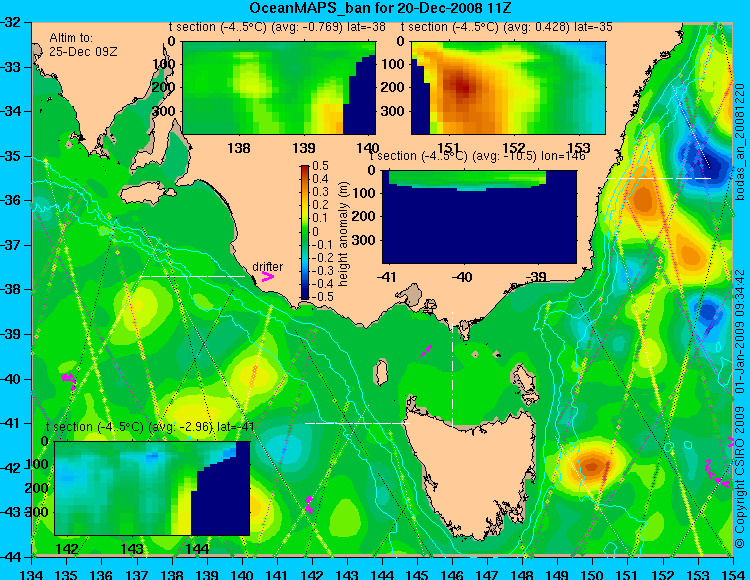Open the temperature section inset for lat=-38
The image size is (750, 580).
pos(279,88)
